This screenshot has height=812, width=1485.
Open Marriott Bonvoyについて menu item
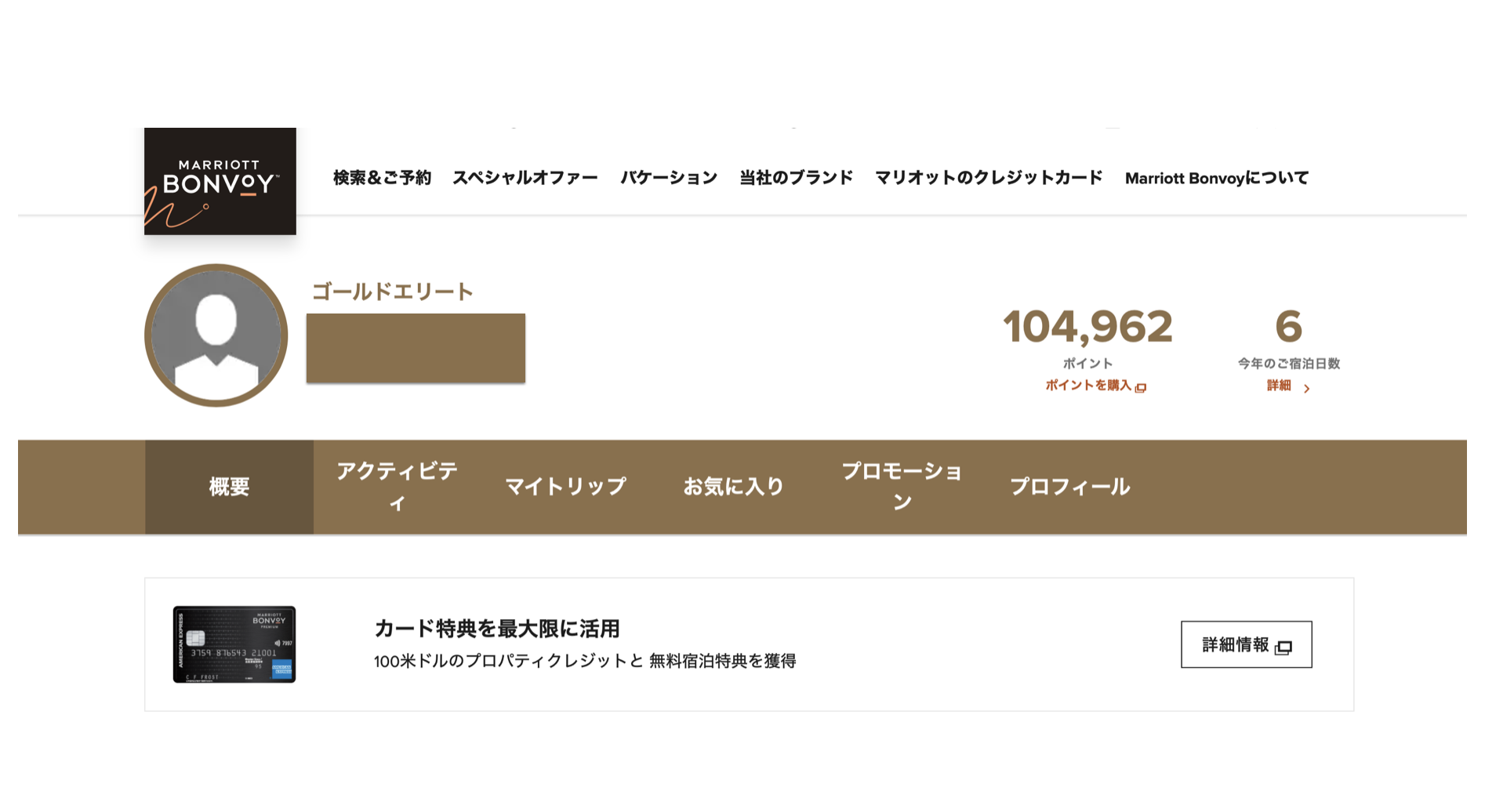click(x=1217, y=178)
